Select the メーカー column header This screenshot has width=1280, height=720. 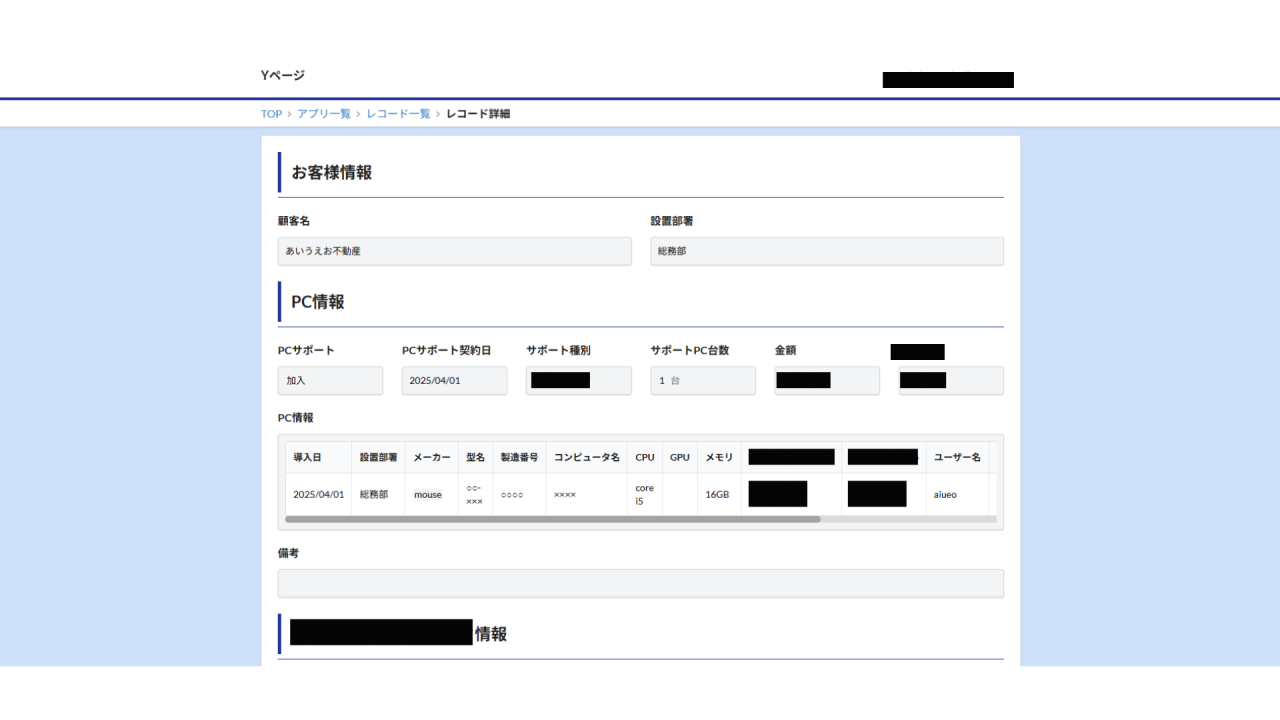[x=431, y=457]
